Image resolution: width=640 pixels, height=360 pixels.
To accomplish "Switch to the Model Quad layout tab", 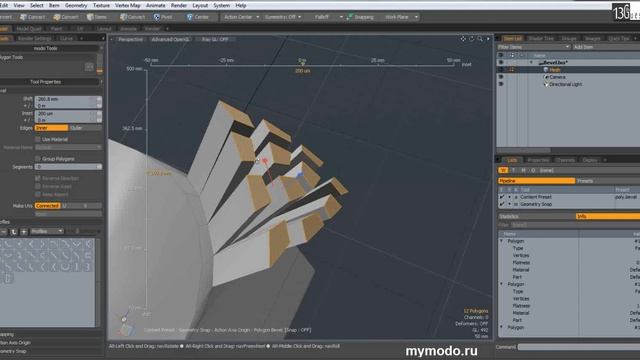I will 29,29.
